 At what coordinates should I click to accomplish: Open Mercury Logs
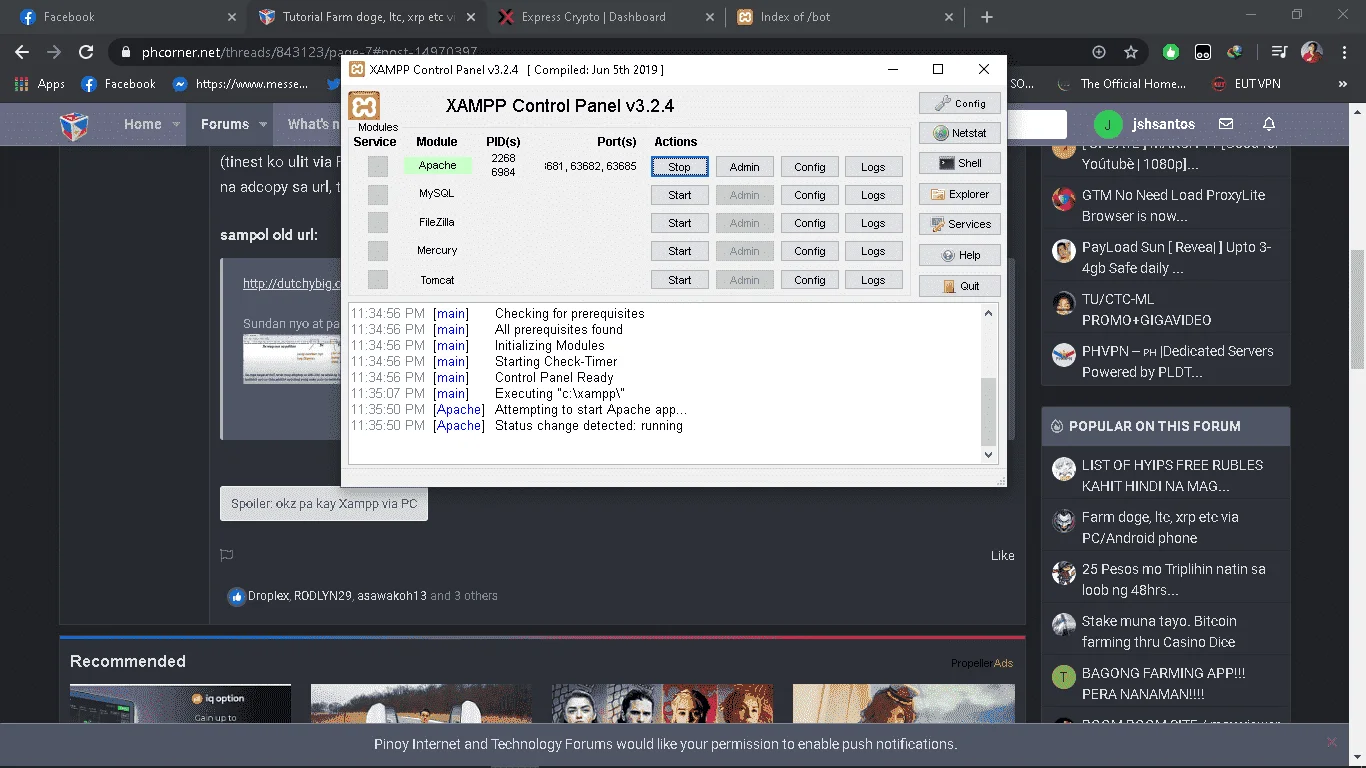click(x=873, y=251)
